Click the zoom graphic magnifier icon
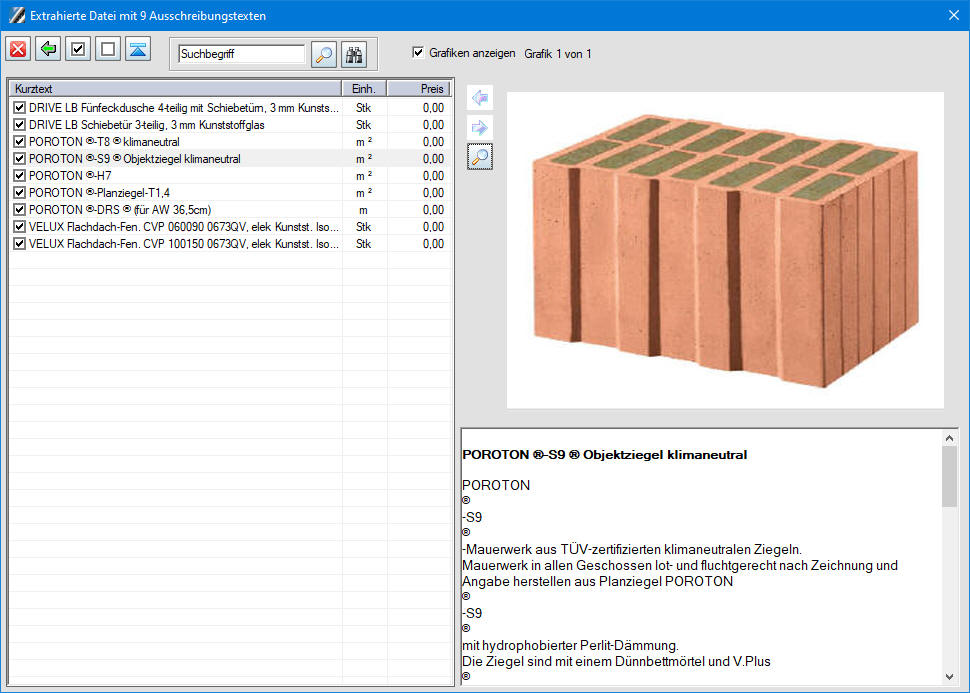The height and width of the screenshot is (693, 970). (x=480, y=157)
